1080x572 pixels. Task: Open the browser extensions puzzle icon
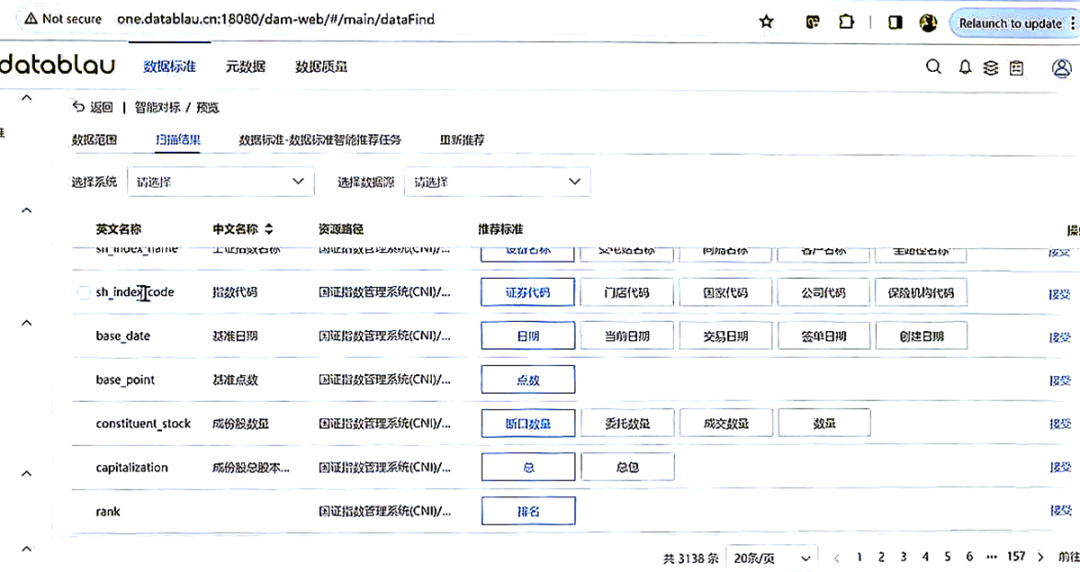click(847, 21)
